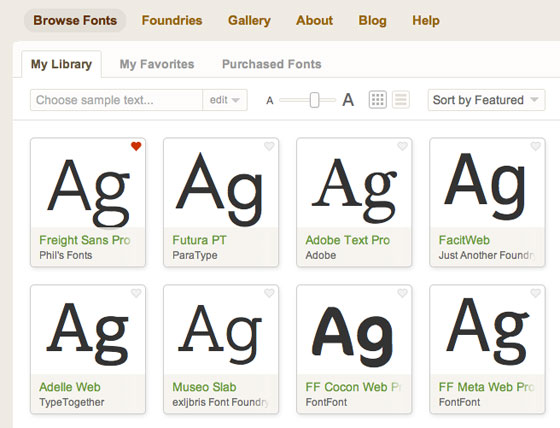Open the Adobe Text Pro font link
Image resolution: width=560 pixels, height=428 pixels.
click(348, 240)
